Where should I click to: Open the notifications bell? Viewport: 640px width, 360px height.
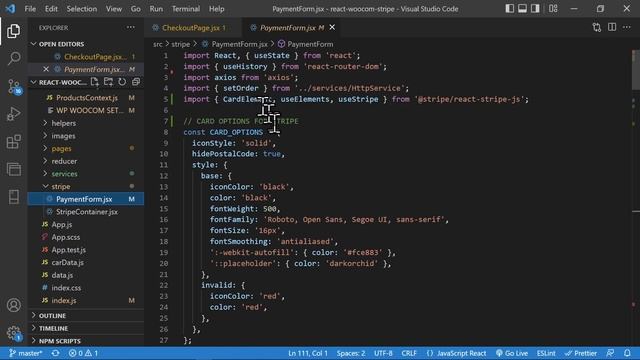(627, 353)
